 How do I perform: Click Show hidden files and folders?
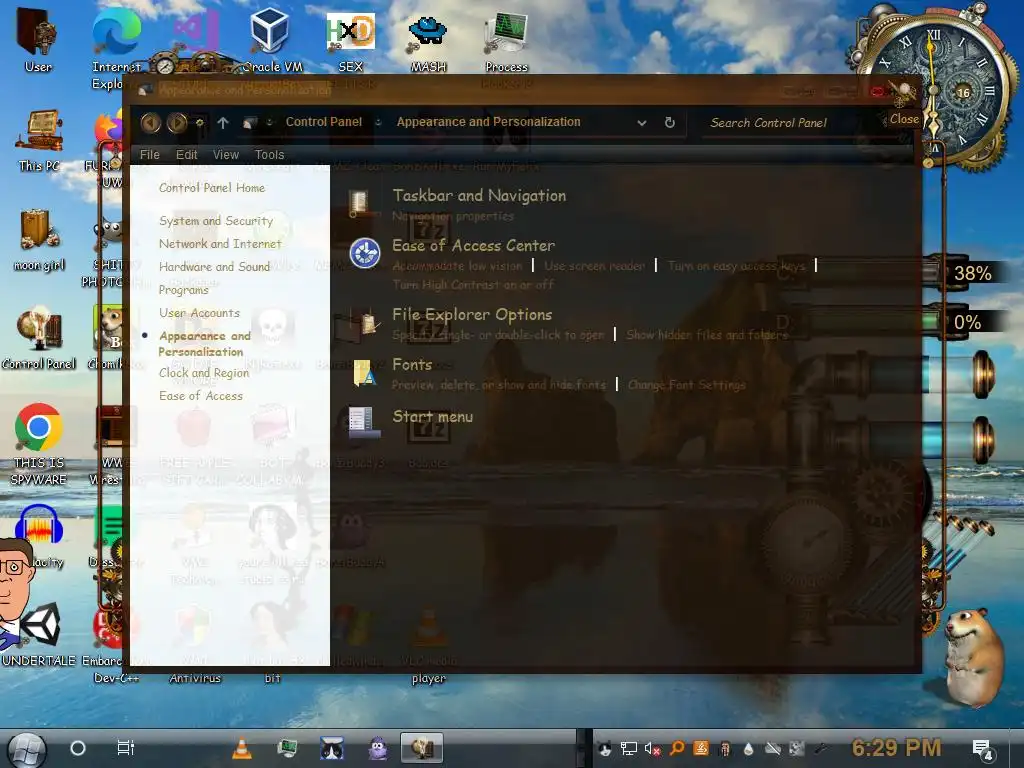707,335
